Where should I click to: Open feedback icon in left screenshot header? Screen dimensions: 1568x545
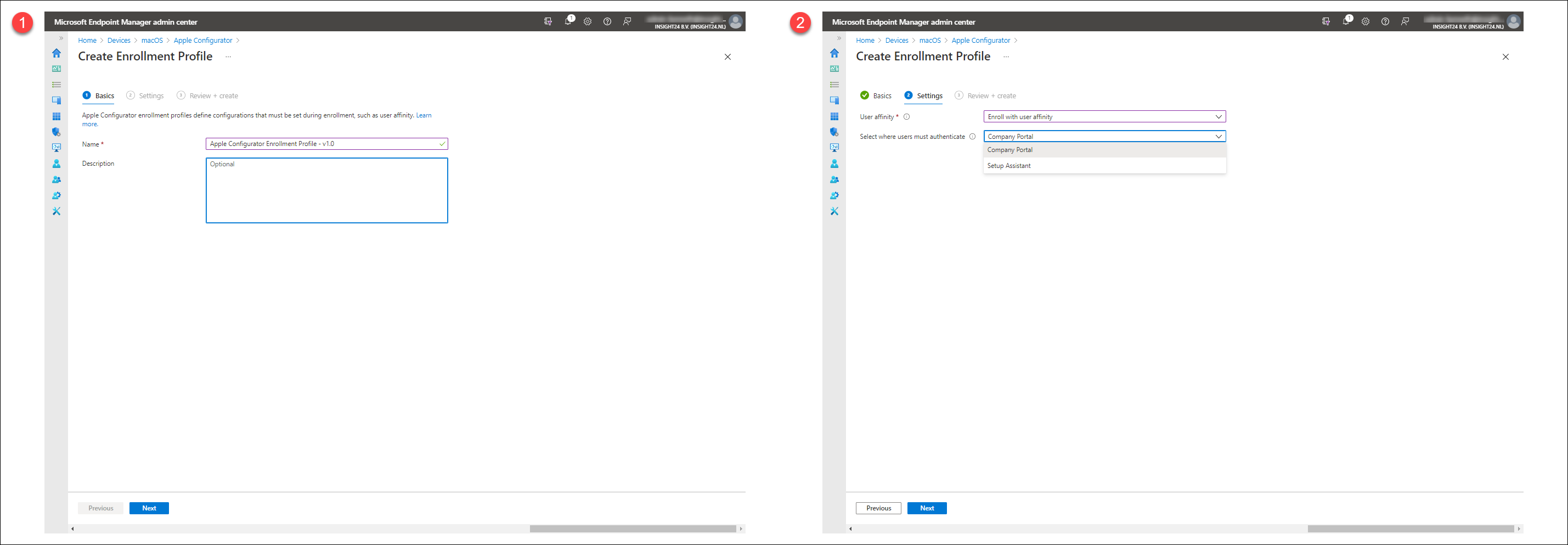[x=627, y=21]
